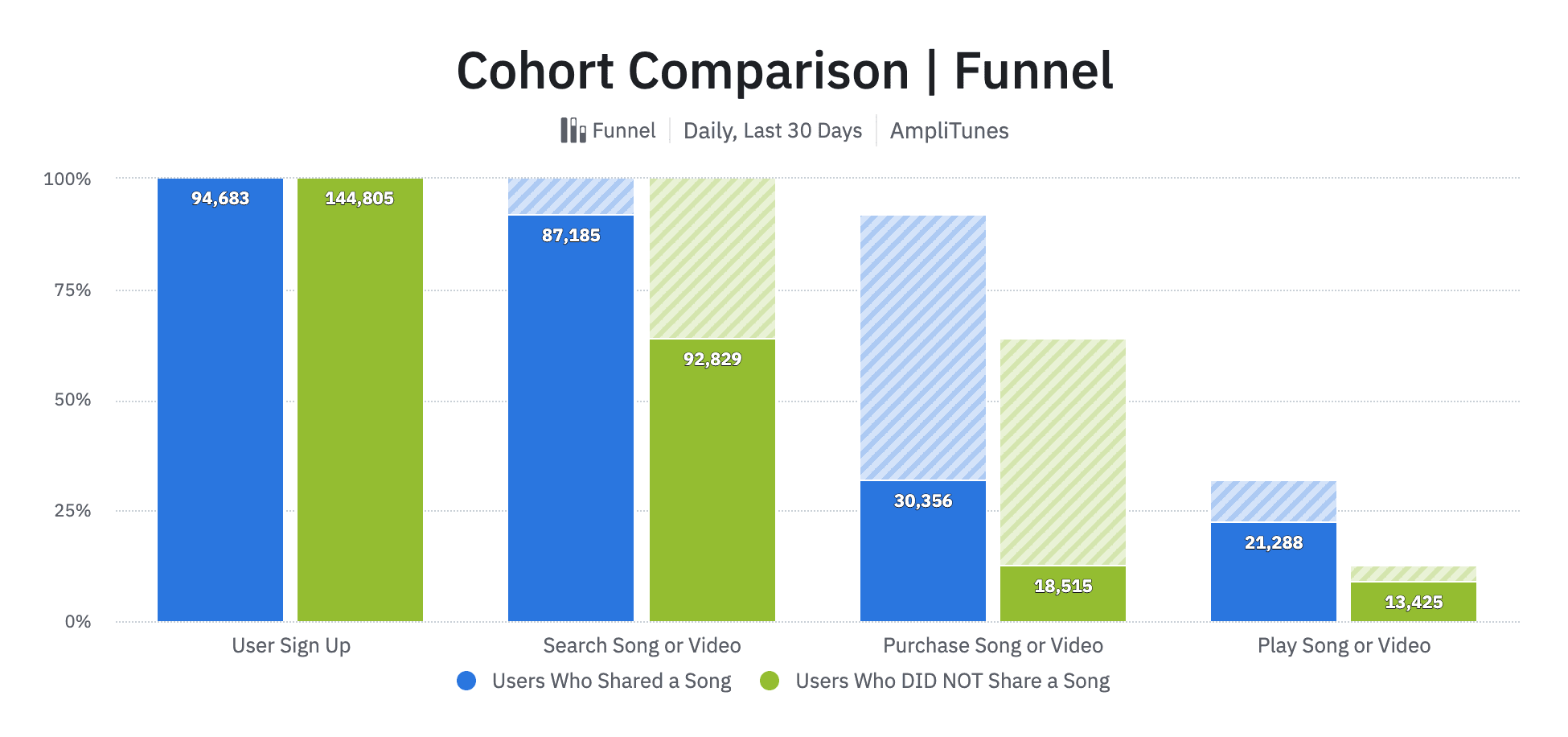Image resolution: width=1568 pixels, height=737 pixels.
Task: Click the striped blue drop-off above the Purchase bar
Action: [x=922, y=348]
